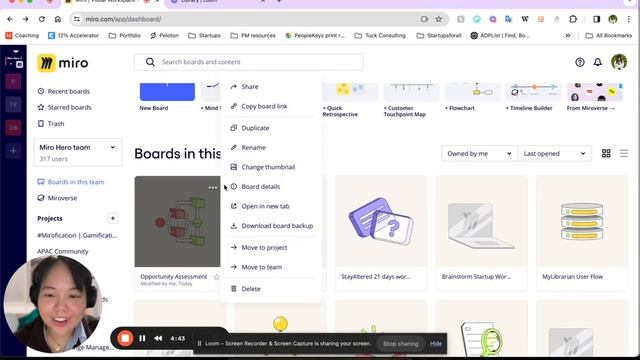Image resolution: width=640 pixels, height=360 pixels.
Task: Go back in browser history
Action: (x=10, y=19)
